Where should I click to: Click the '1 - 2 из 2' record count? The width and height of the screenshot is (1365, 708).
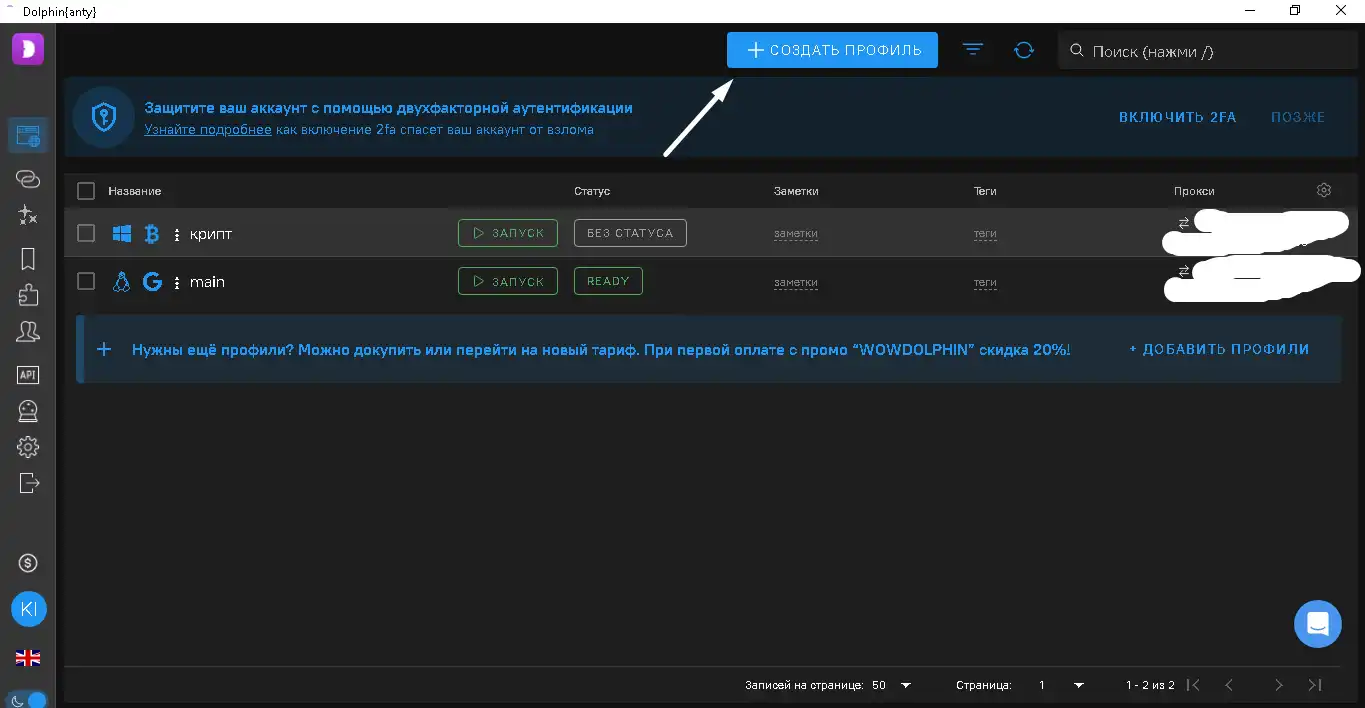tap(1150, 685)
